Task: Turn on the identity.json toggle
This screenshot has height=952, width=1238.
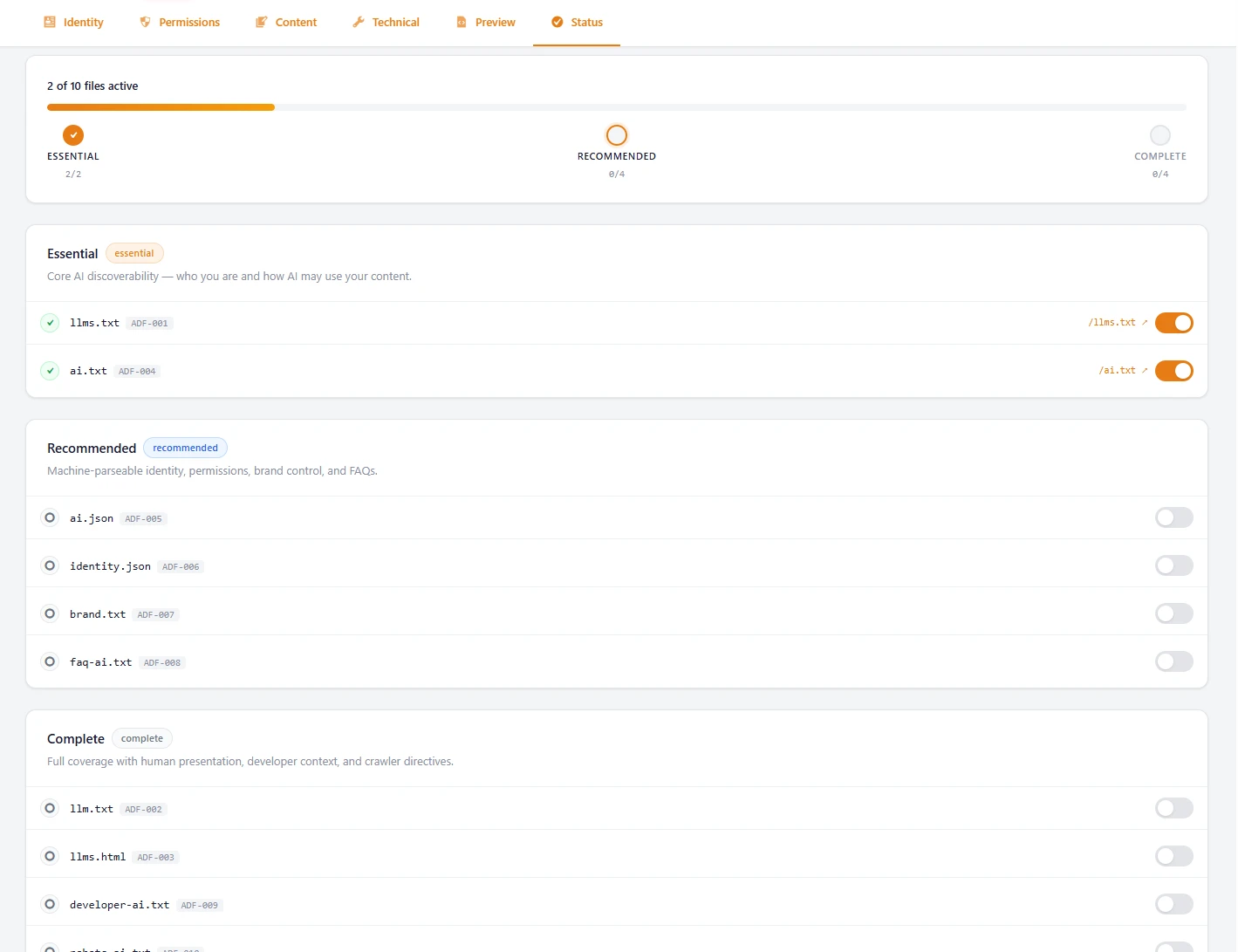Action: tap(1174, 565)
